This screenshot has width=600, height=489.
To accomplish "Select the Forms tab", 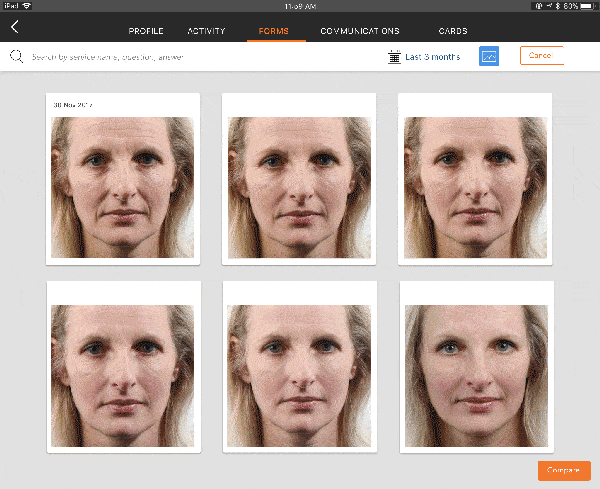I will (x=274, y=31).
